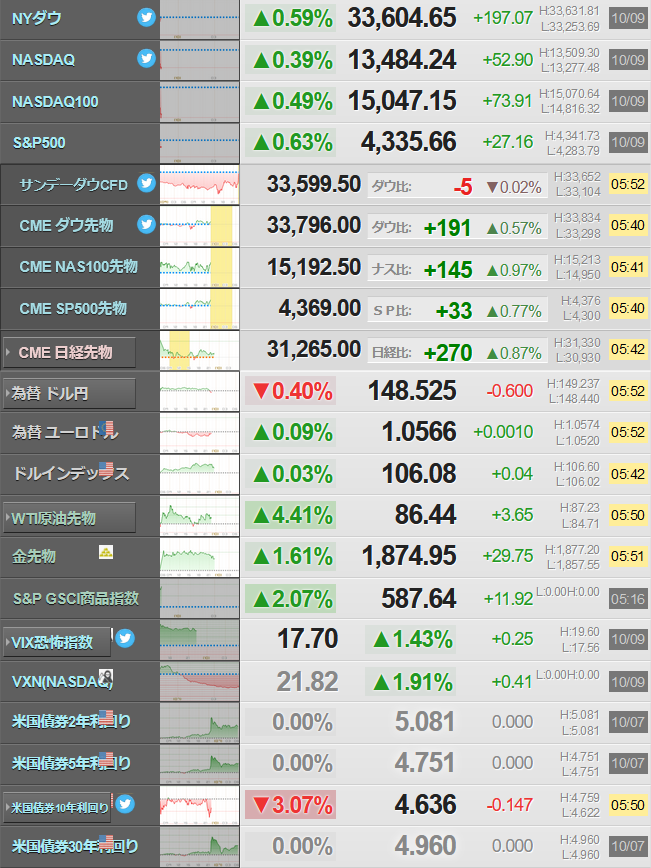
Task: Open the CME NAS100先物 label
Action: click(78, 267)
